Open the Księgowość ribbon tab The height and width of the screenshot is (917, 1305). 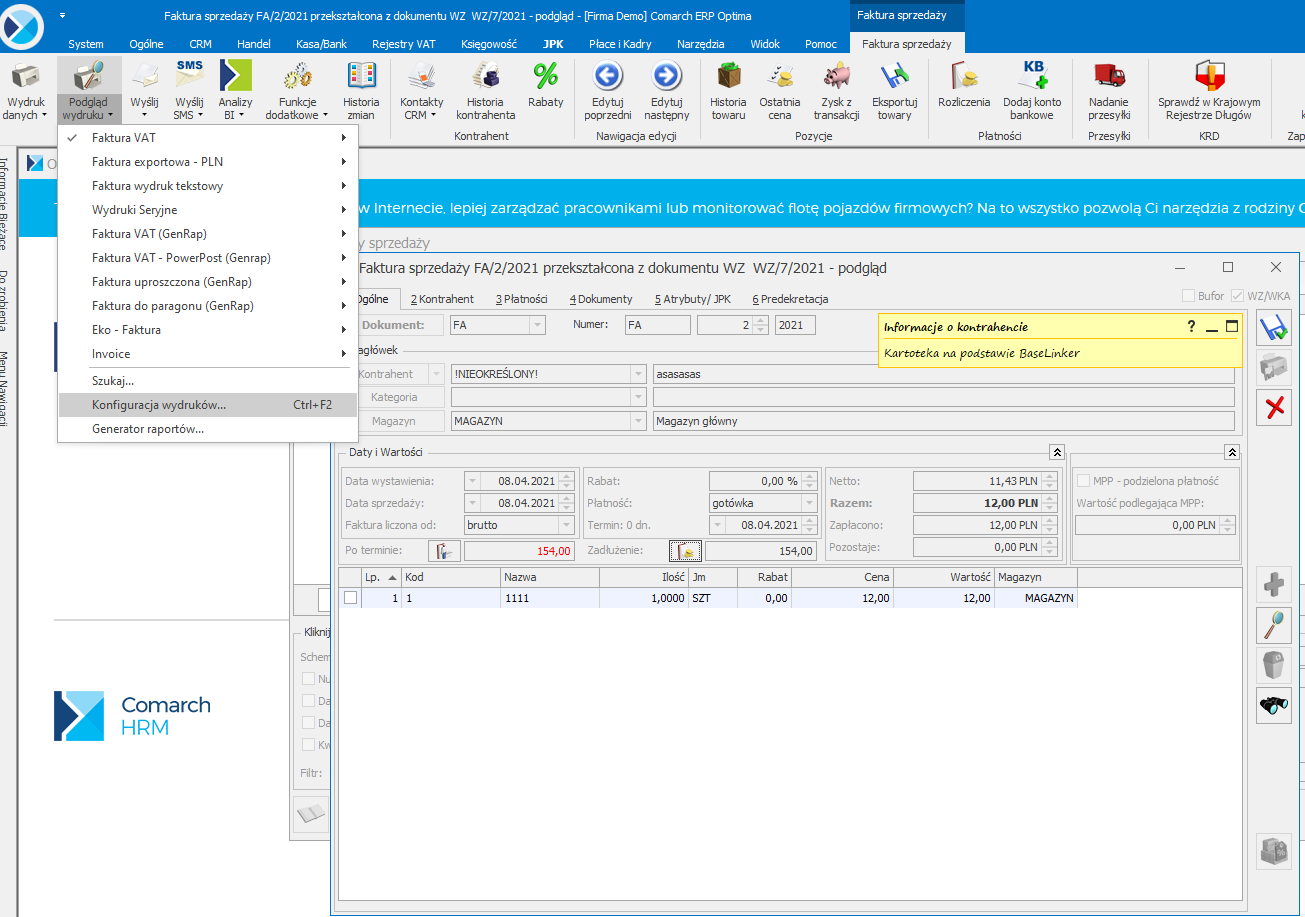[489, 44]
